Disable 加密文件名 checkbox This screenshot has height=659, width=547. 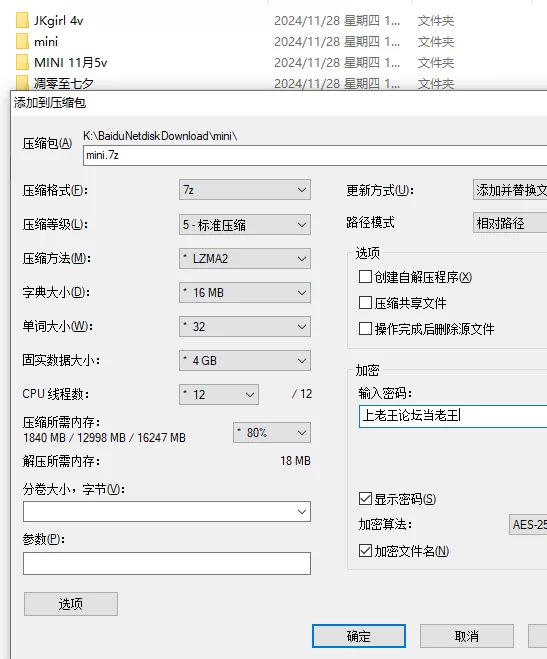(365, 551)
